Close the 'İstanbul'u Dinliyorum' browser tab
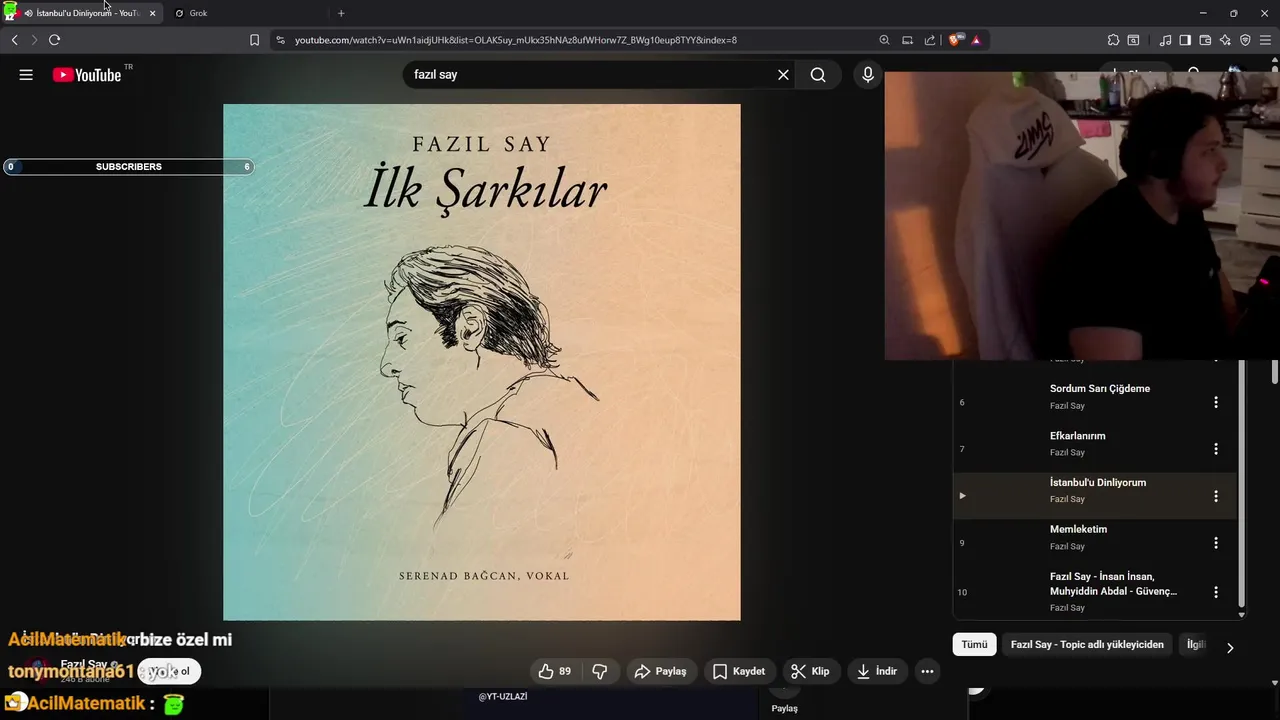Screen dimensions: 1280x720 (152, 13)
